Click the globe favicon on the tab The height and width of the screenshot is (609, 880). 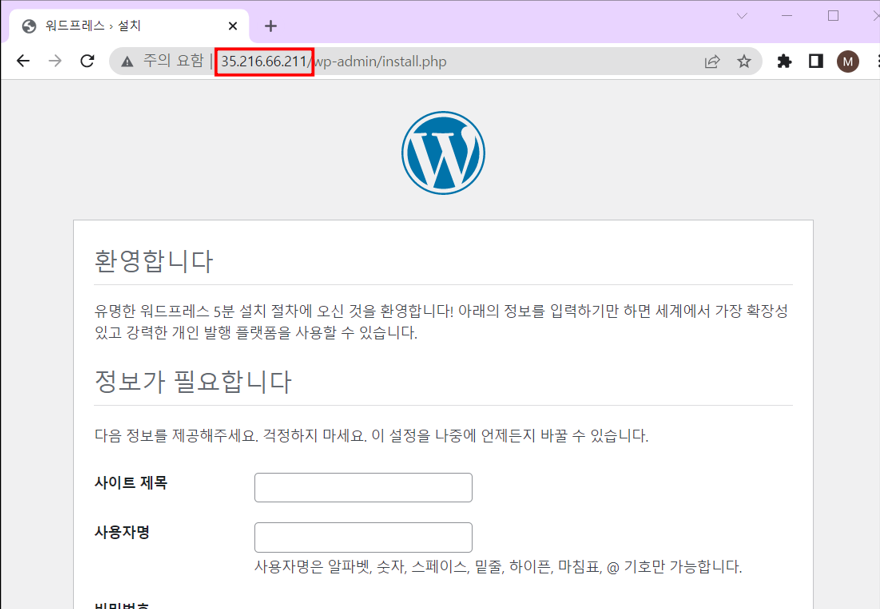pos(29,26)
